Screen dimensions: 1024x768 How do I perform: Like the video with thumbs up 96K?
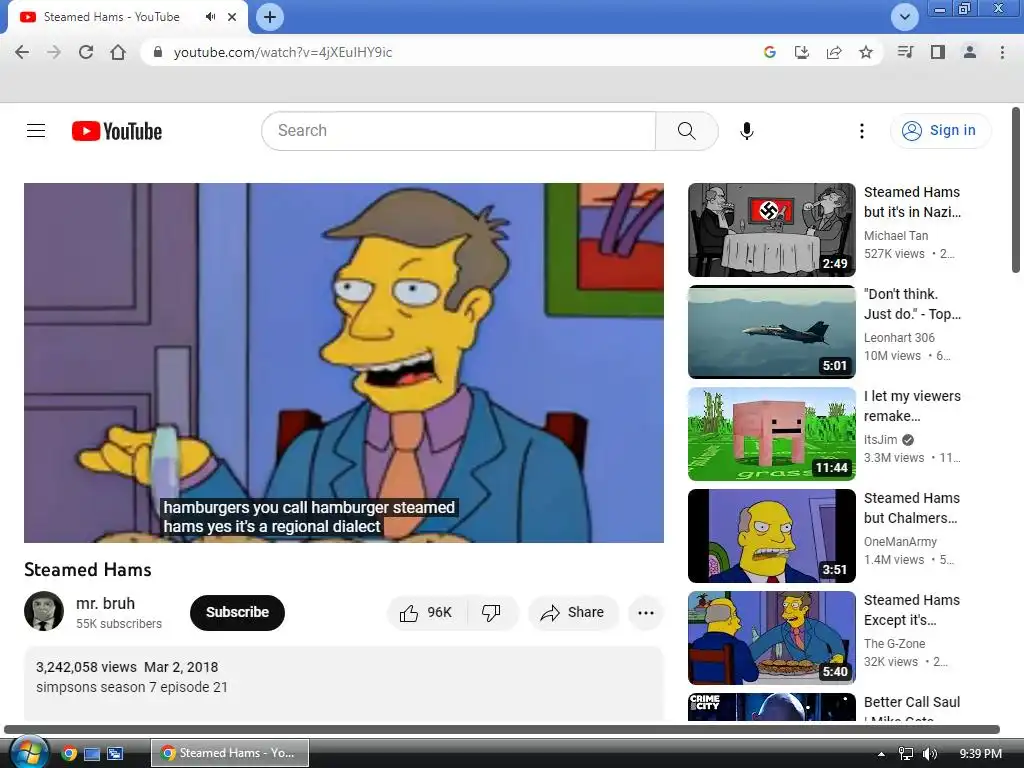tap(427, 613)
